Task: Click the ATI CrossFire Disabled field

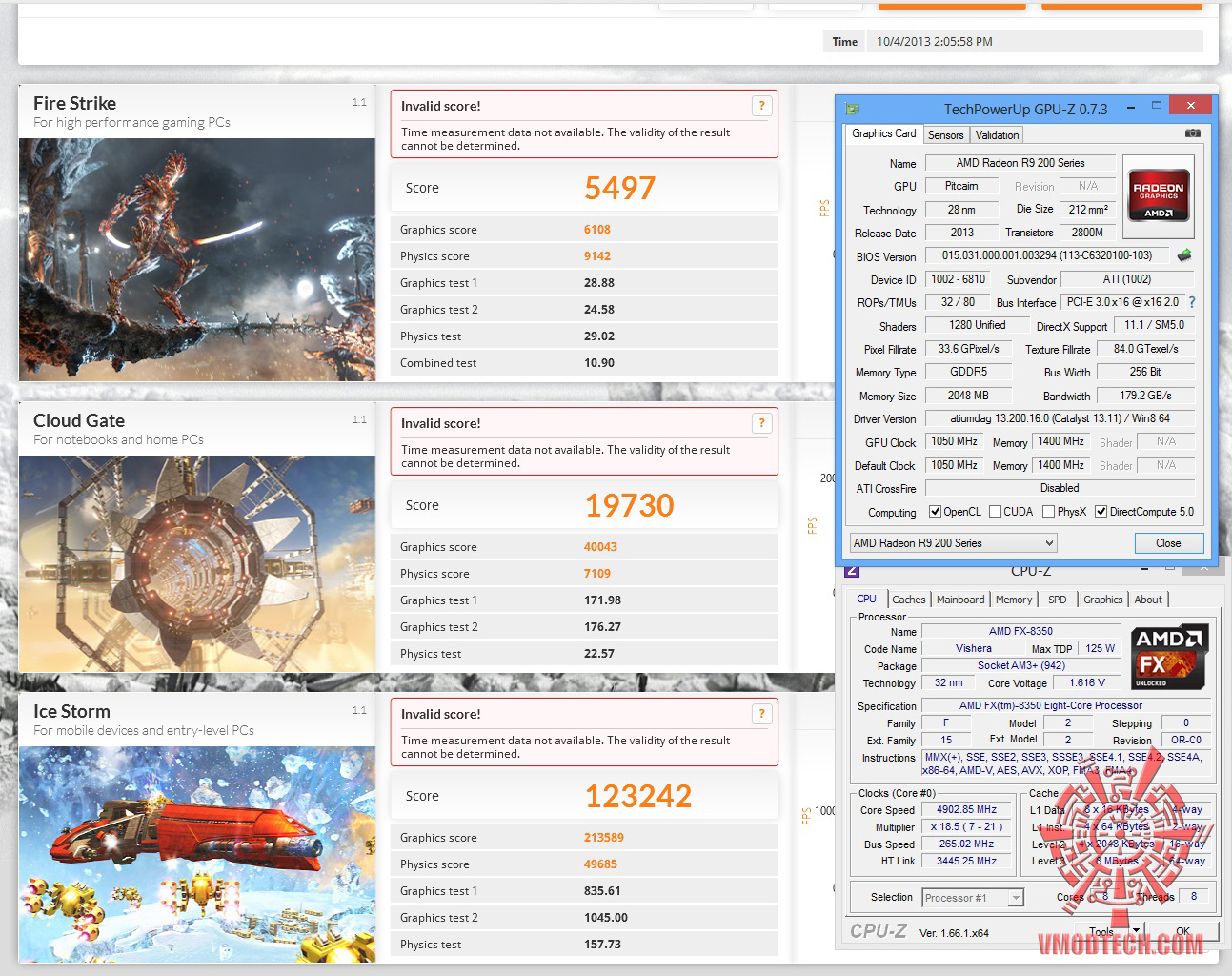Action: (x=1060, y=488)
